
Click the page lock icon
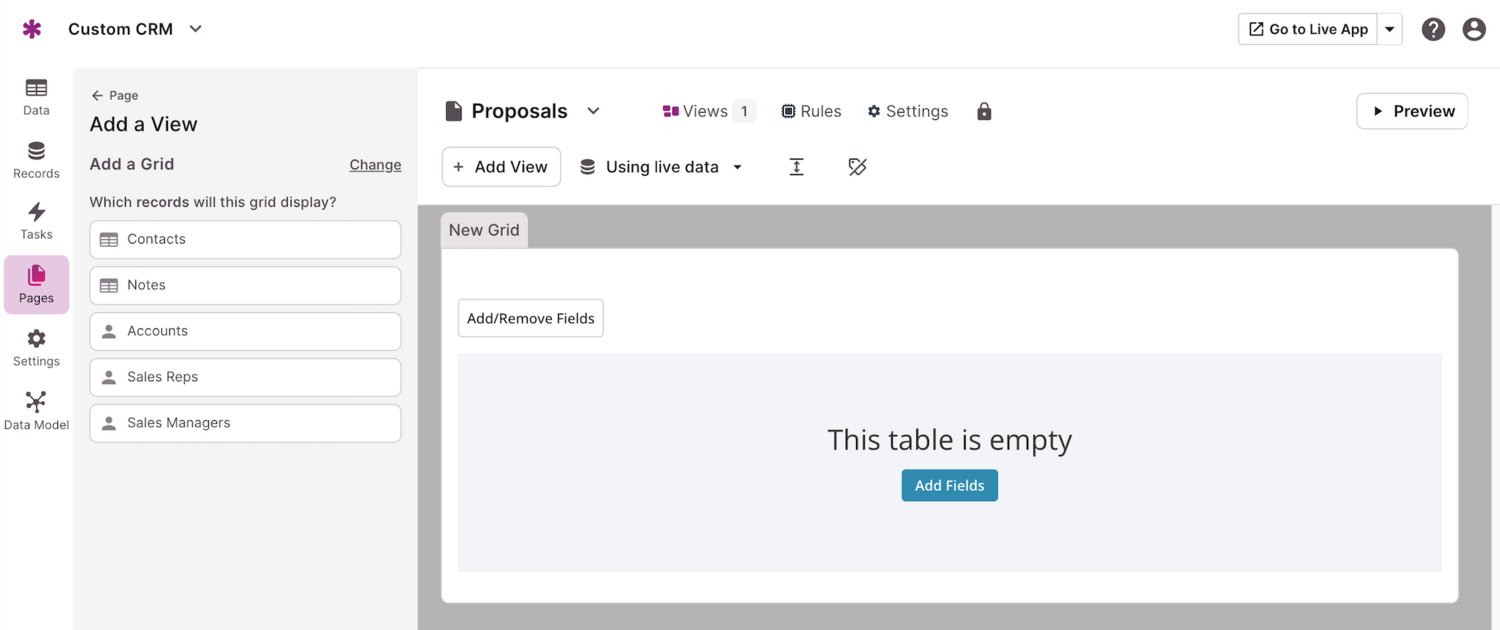coord(984,111)
